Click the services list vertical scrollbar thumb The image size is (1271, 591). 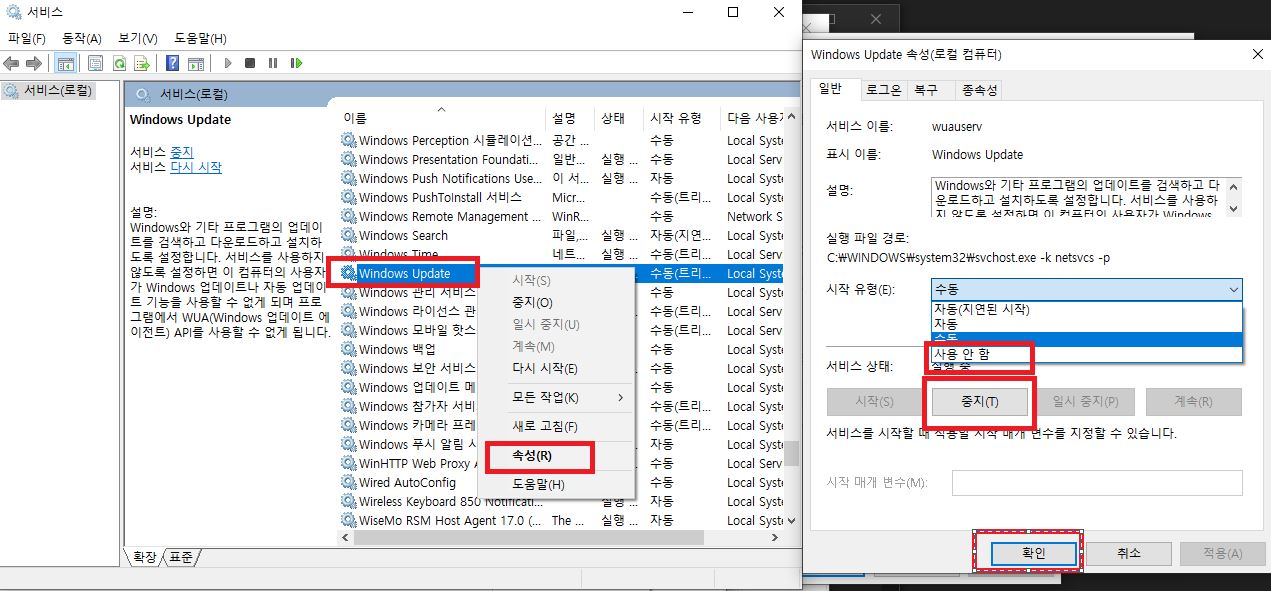pyautogui.click(x=791, y=454)
